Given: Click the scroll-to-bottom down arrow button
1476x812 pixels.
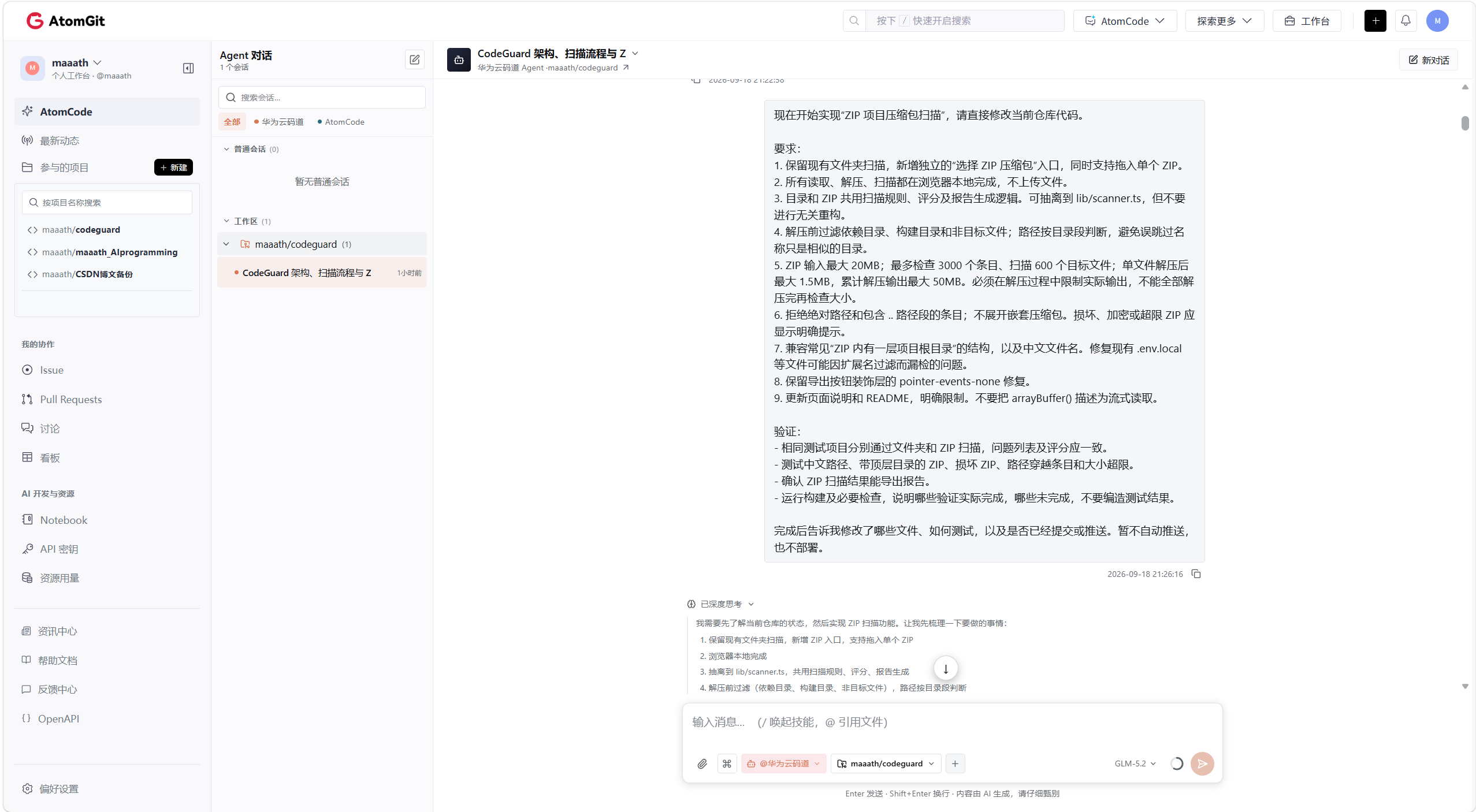Looking at the screenshot, I should tap(946, 668).
